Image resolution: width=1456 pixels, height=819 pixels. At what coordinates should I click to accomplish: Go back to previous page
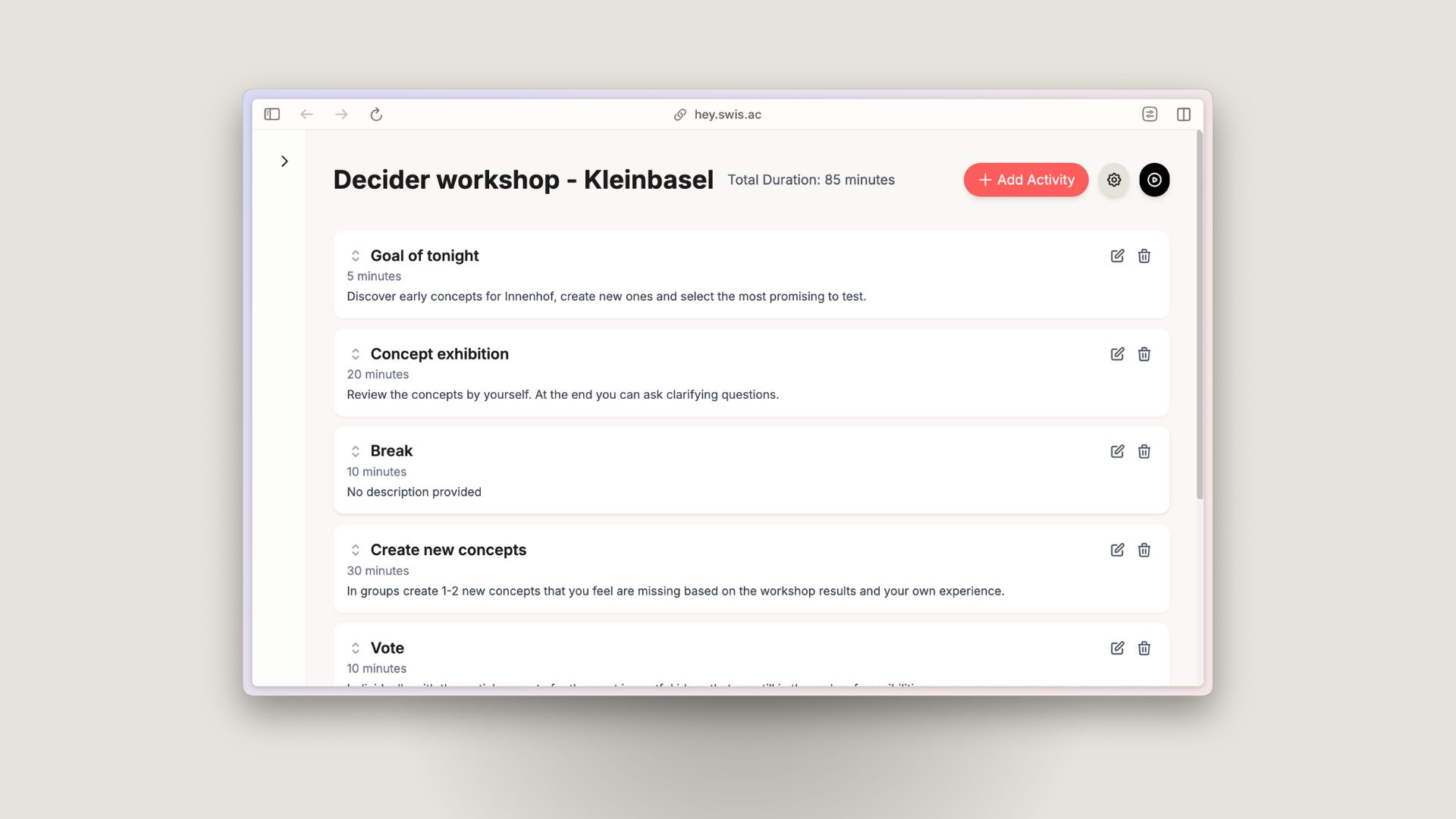pos(306,115)
